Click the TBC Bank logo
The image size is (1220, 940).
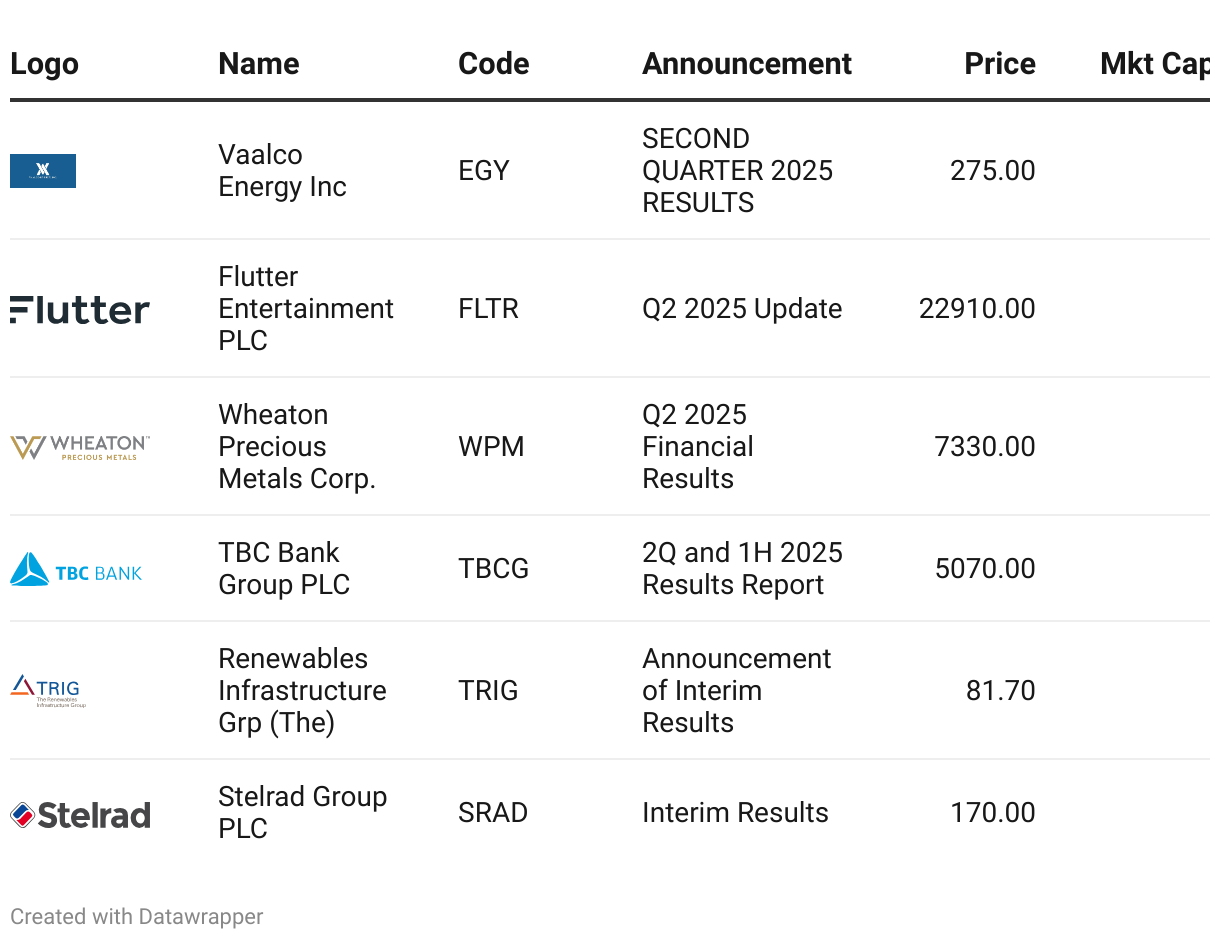tap(76, 569)
